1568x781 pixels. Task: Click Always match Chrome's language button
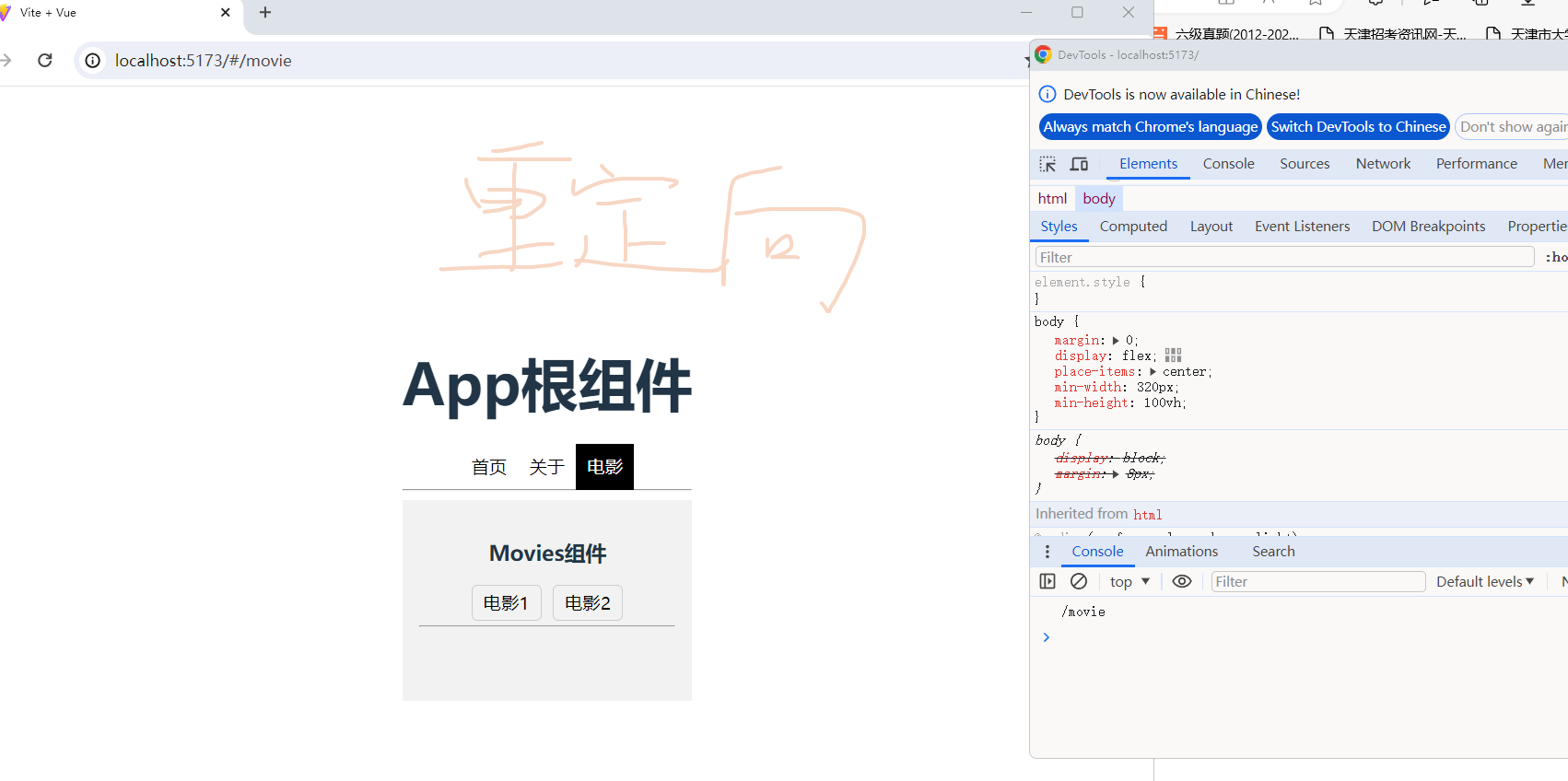1150,127
